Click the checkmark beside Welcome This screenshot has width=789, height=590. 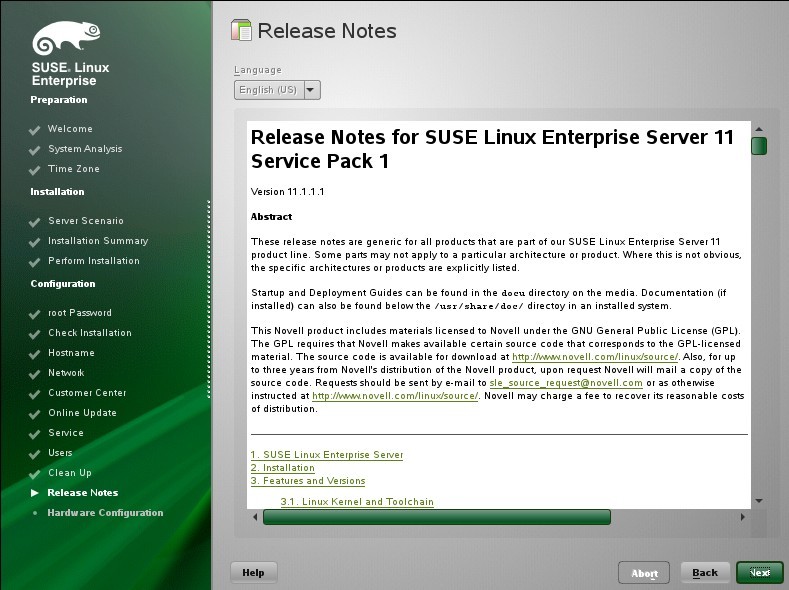coord(34,130)
